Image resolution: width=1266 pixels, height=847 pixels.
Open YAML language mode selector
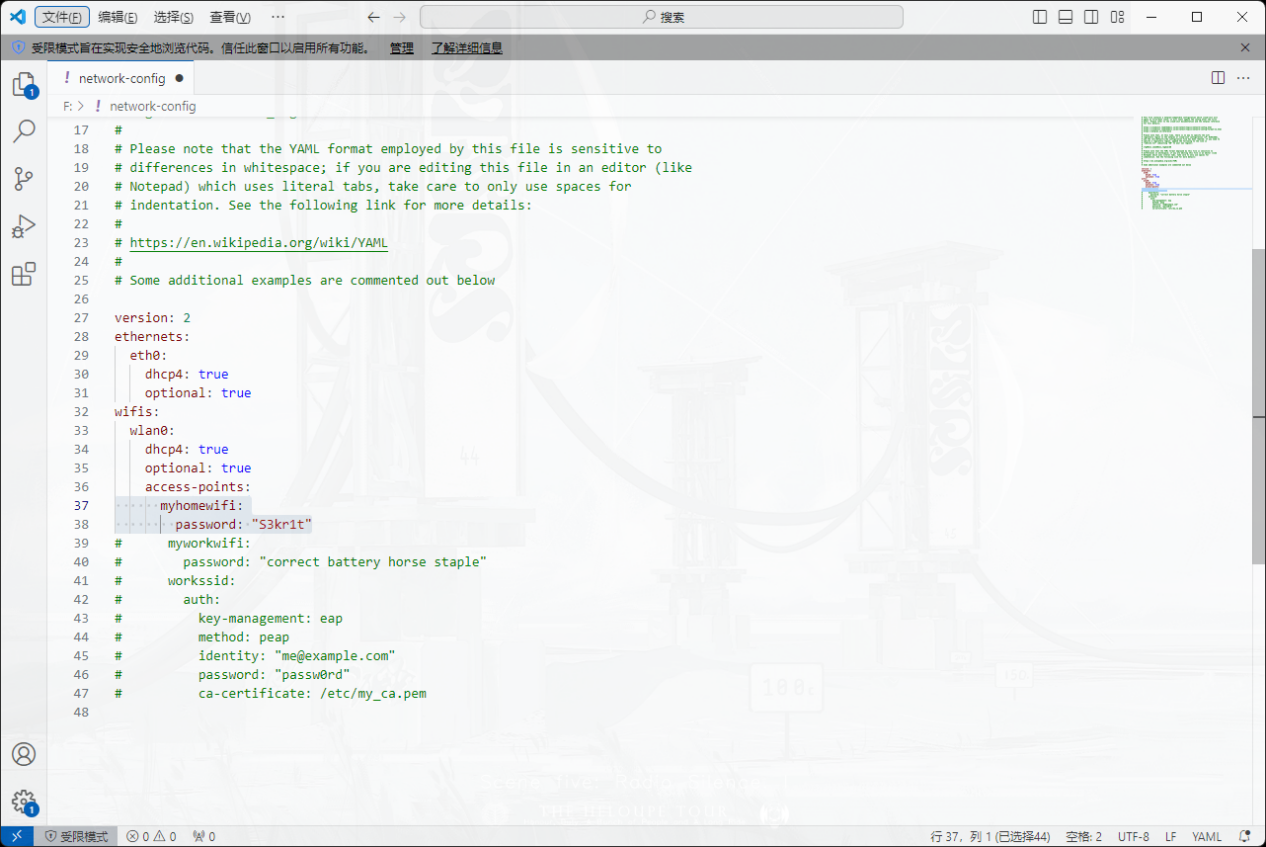(1206, 836)
